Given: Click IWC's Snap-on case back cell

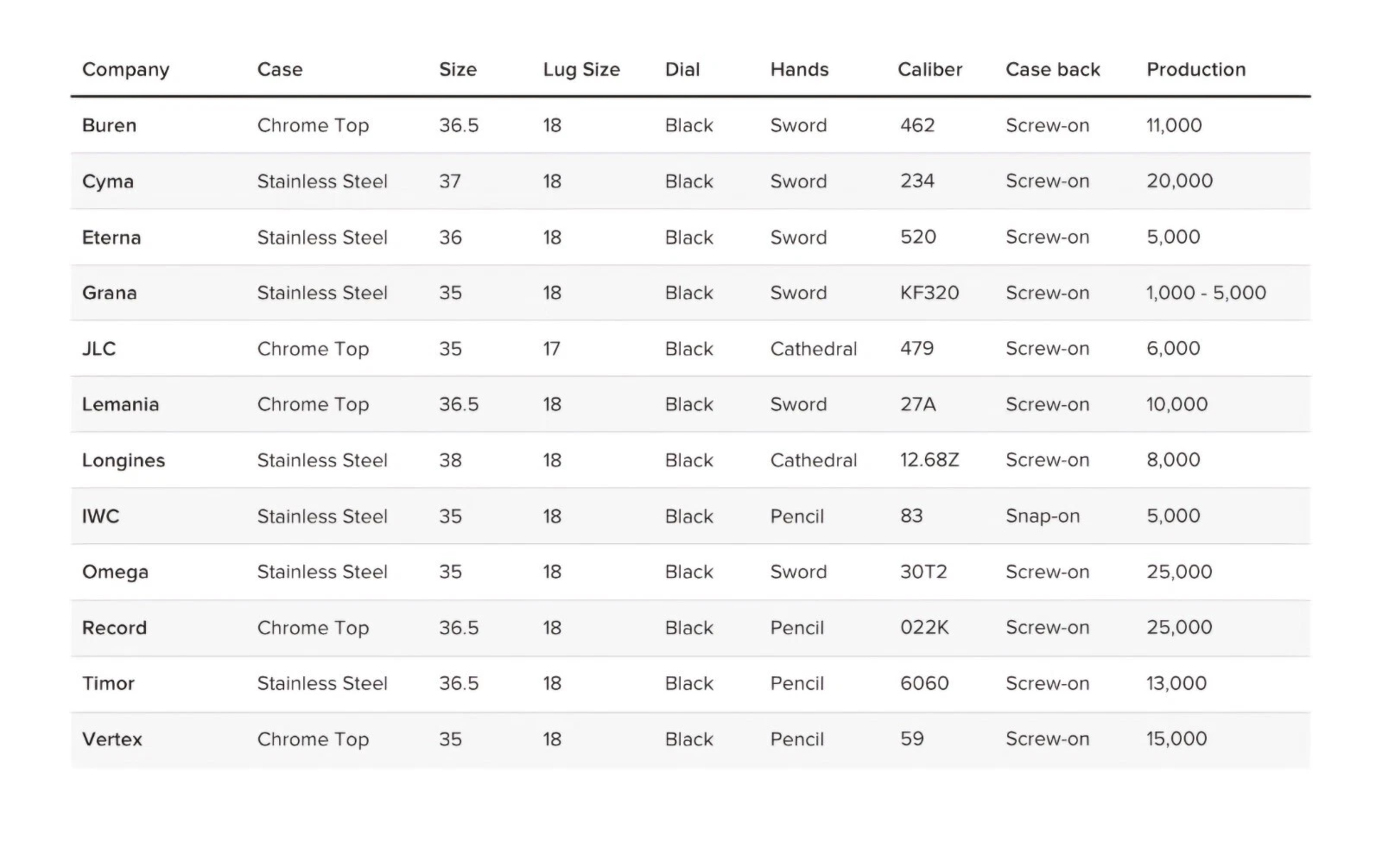Looking at the screenshot, I should click(1043, 516).
